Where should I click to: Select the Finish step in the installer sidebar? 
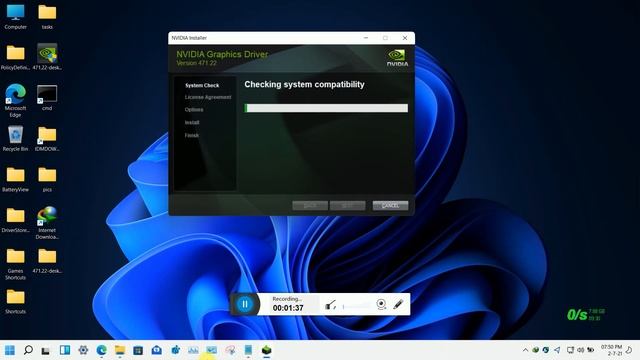[192, 135]
